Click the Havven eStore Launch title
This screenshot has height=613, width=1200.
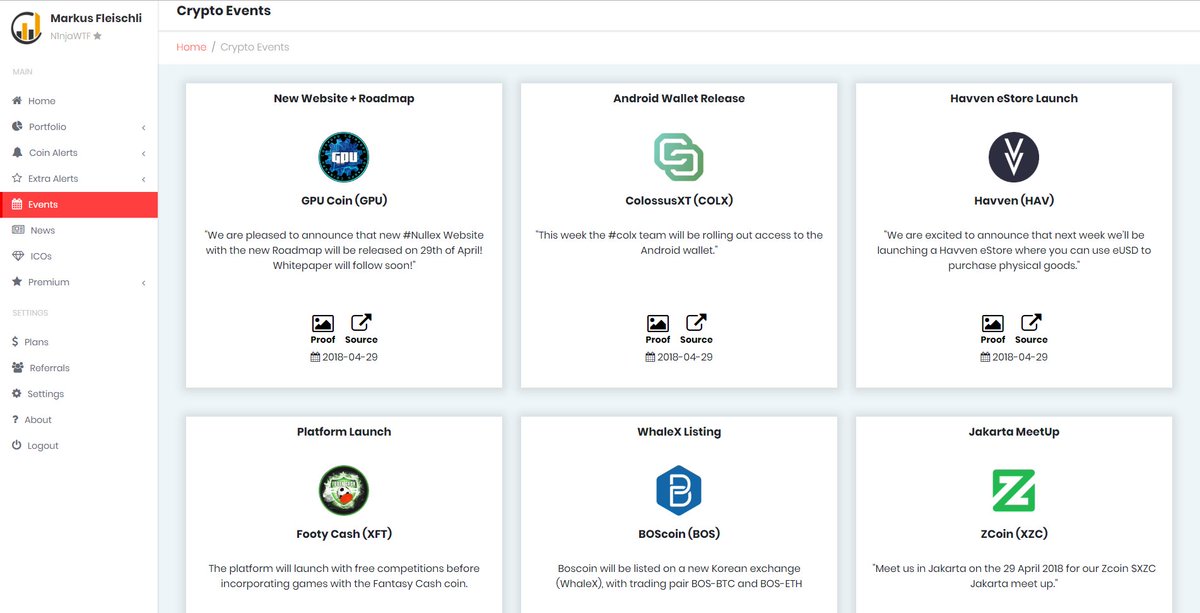1014,99
